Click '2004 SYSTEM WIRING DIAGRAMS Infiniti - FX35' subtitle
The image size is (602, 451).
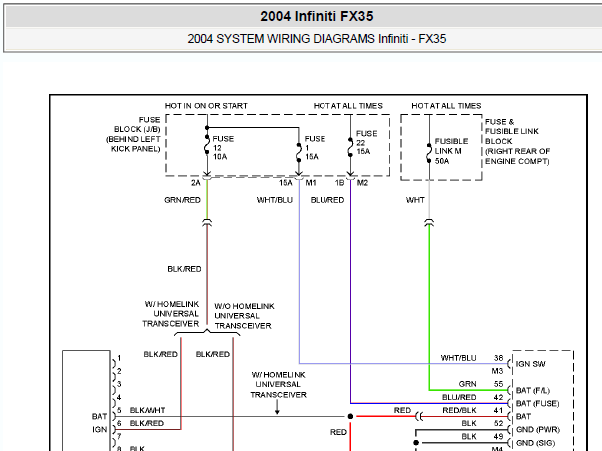(316, 39)
